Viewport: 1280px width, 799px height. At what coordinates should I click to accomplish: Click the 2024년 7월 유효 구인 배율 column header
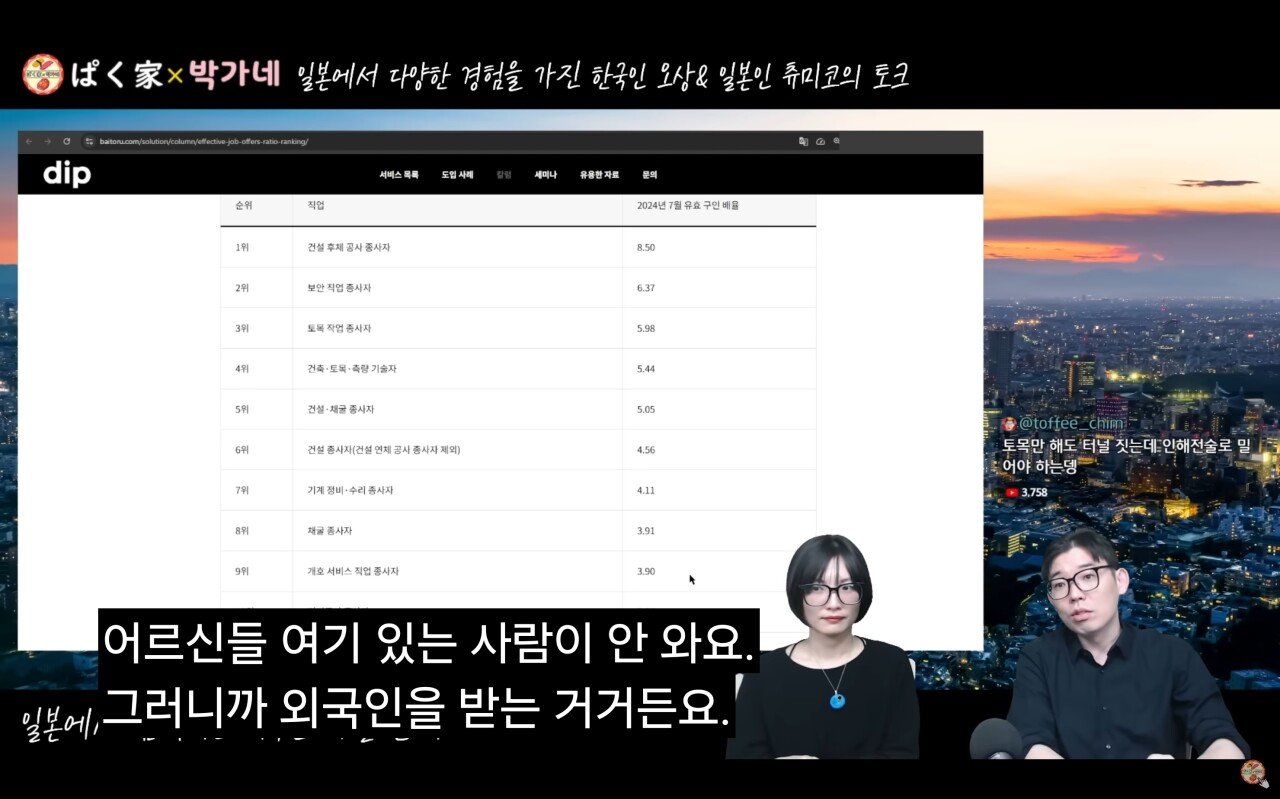688,206
